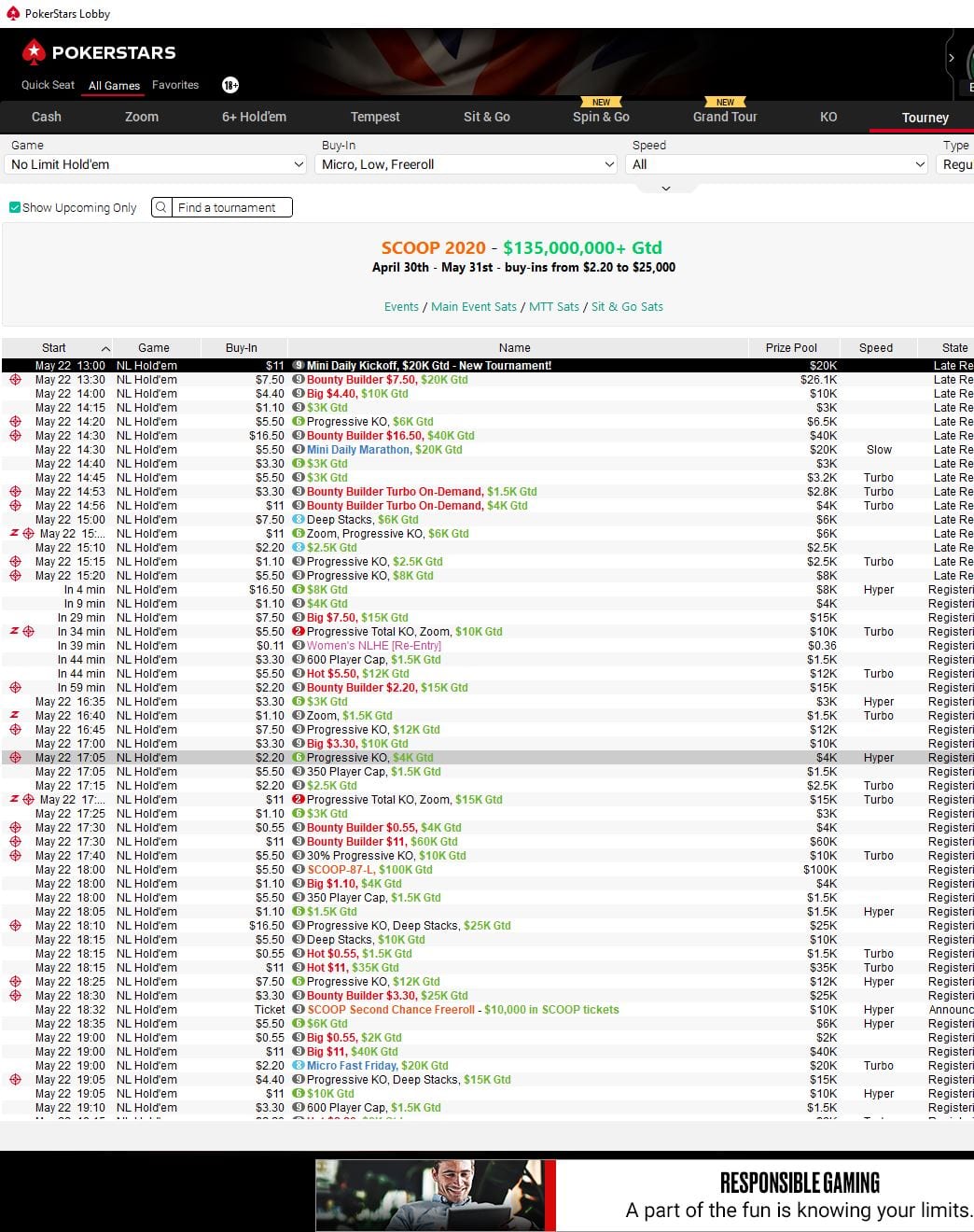The height and width of the screenshot is (1232, 974).
Task: Sort by the Buy-In column header
Action: point(242,347)
